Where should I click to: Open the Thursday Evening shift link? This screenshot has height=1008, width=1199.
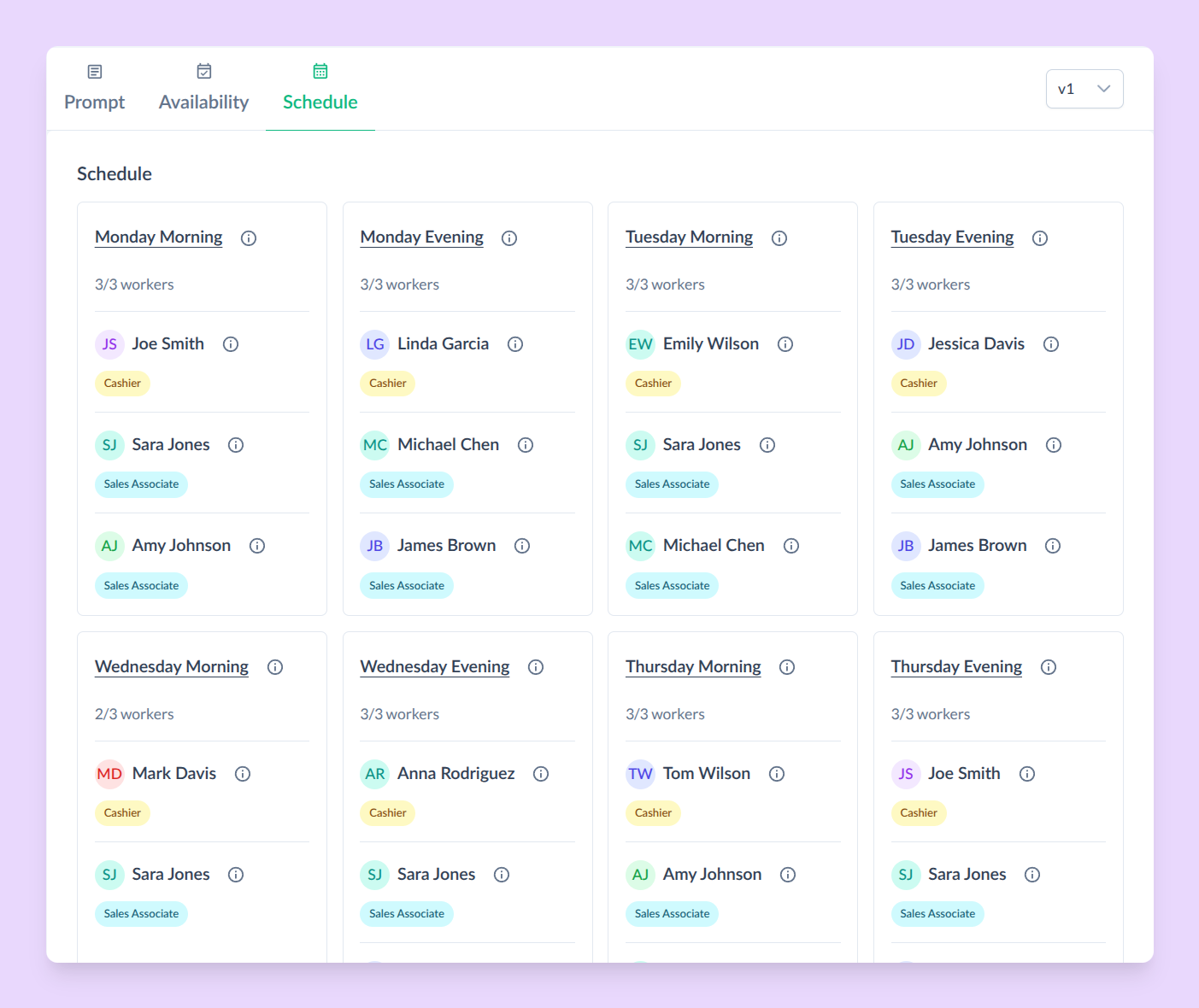pos(956,666)
